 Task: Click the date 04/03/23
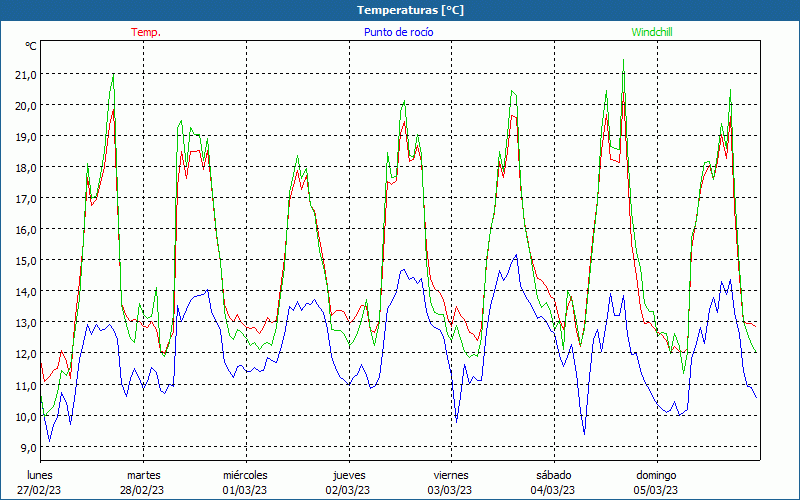tap(553, 490)
